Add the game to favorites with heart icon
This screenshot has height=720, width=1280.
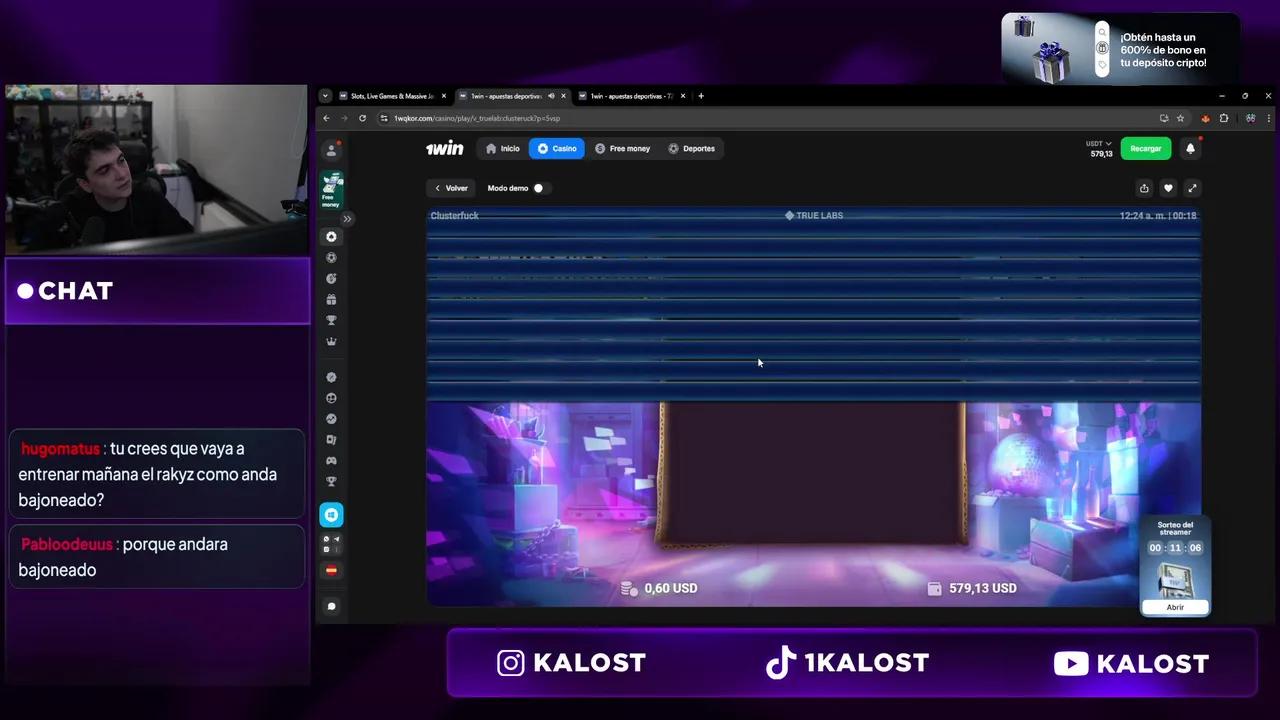(1168, 188)
